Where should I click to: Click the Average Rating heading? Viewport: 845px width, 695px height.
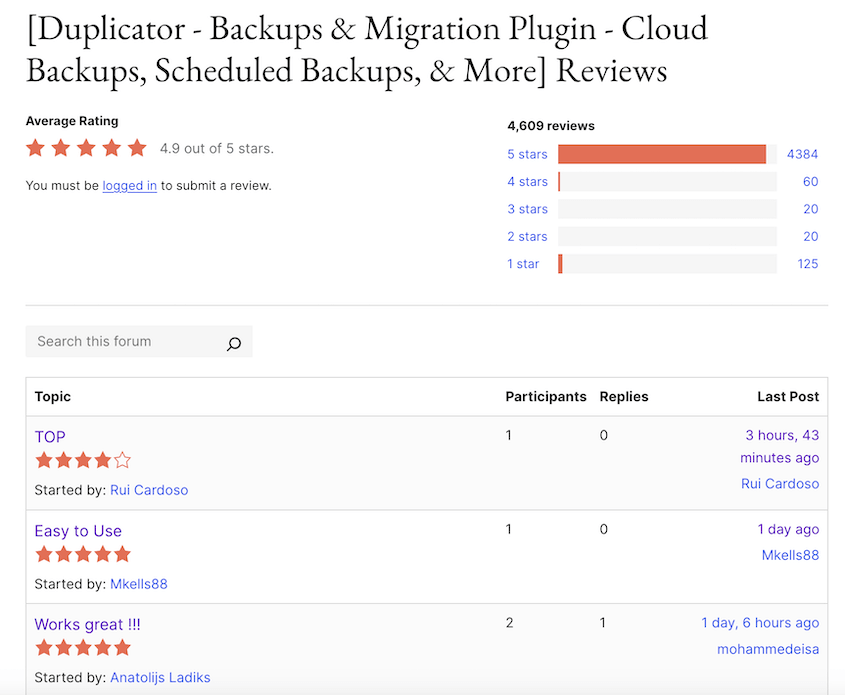click(x=72, y=121)
